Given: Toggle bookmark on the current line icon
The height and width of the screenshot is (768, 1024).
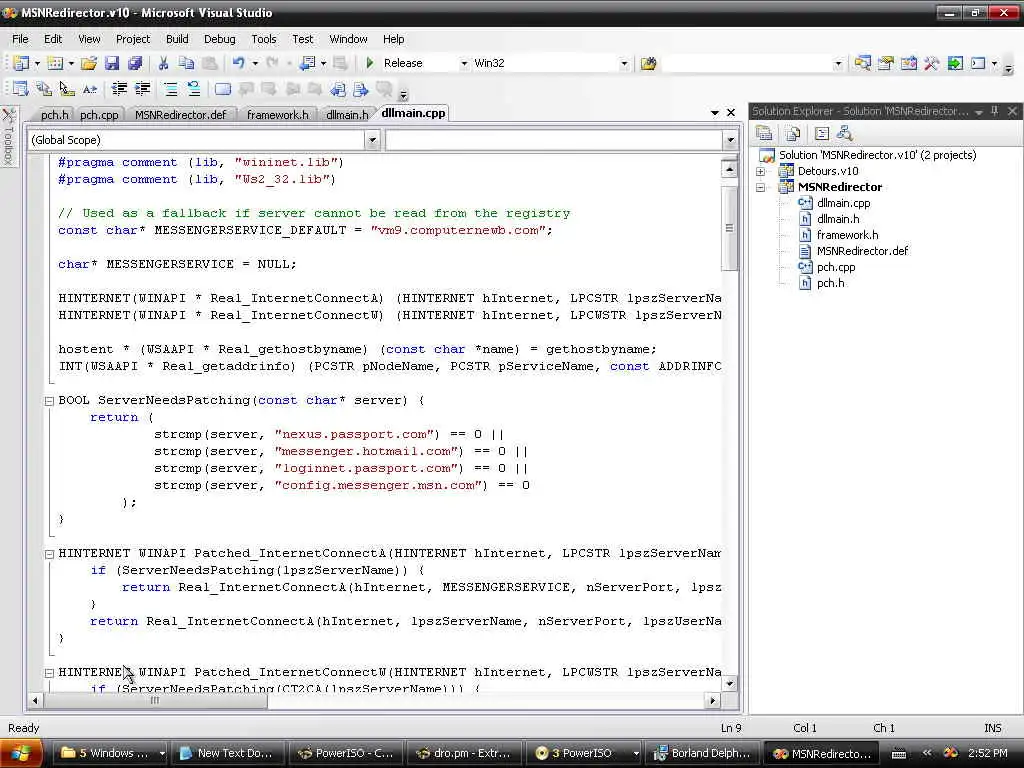Looking at the screenshot, I should 223,89.
